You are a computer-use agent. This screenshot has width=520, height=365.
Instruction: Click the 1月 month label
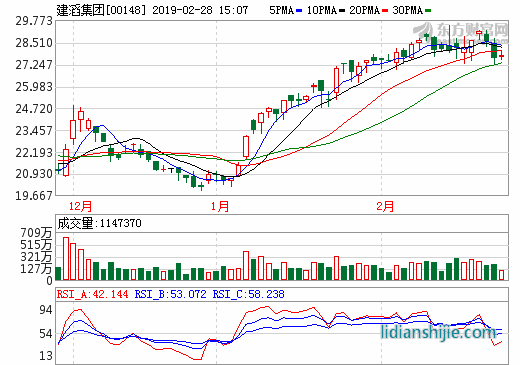point(220,206)
